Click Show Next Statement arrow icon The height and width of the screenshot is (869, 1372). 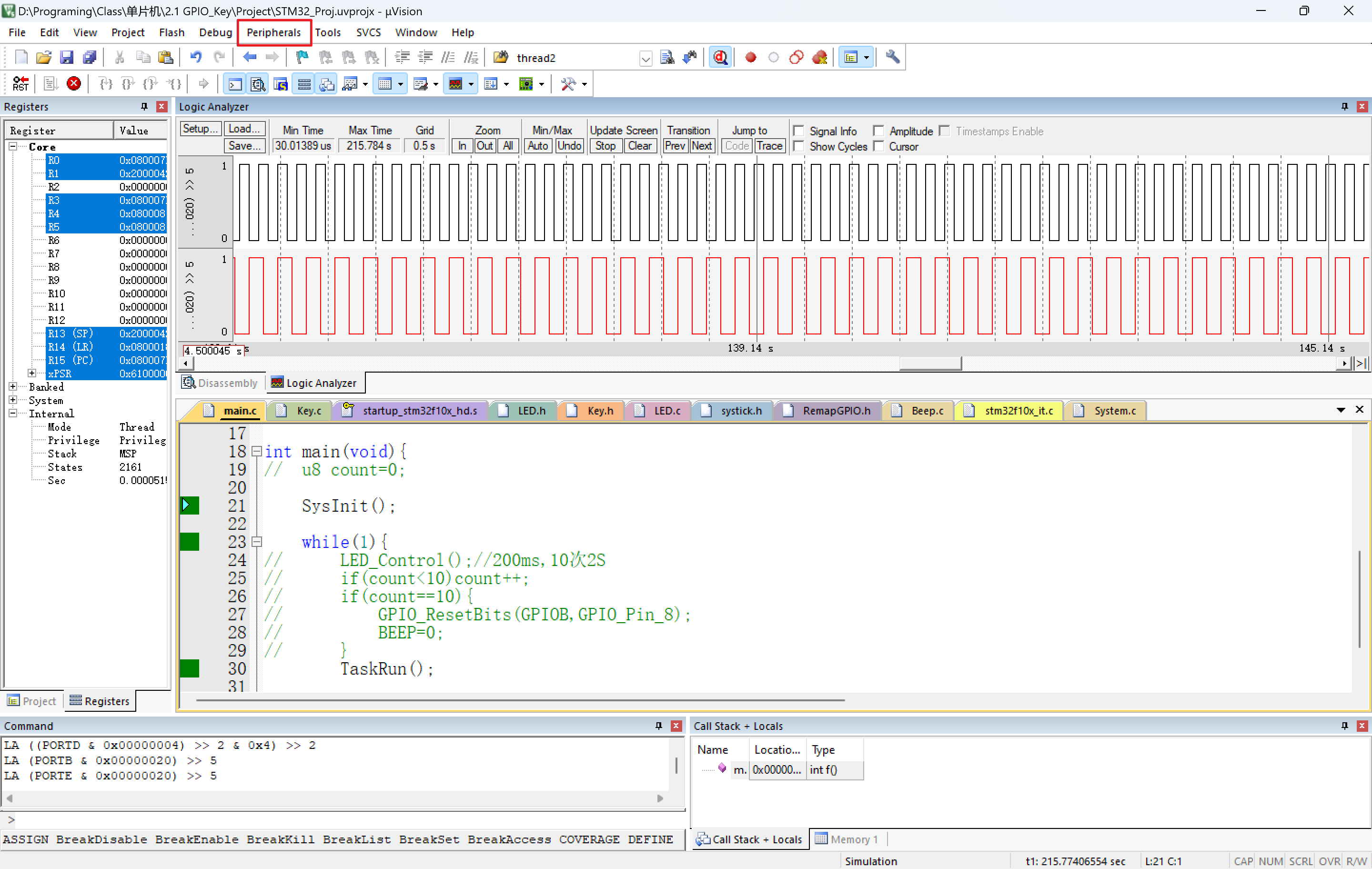pyautogui.click(x=203, y=84)
